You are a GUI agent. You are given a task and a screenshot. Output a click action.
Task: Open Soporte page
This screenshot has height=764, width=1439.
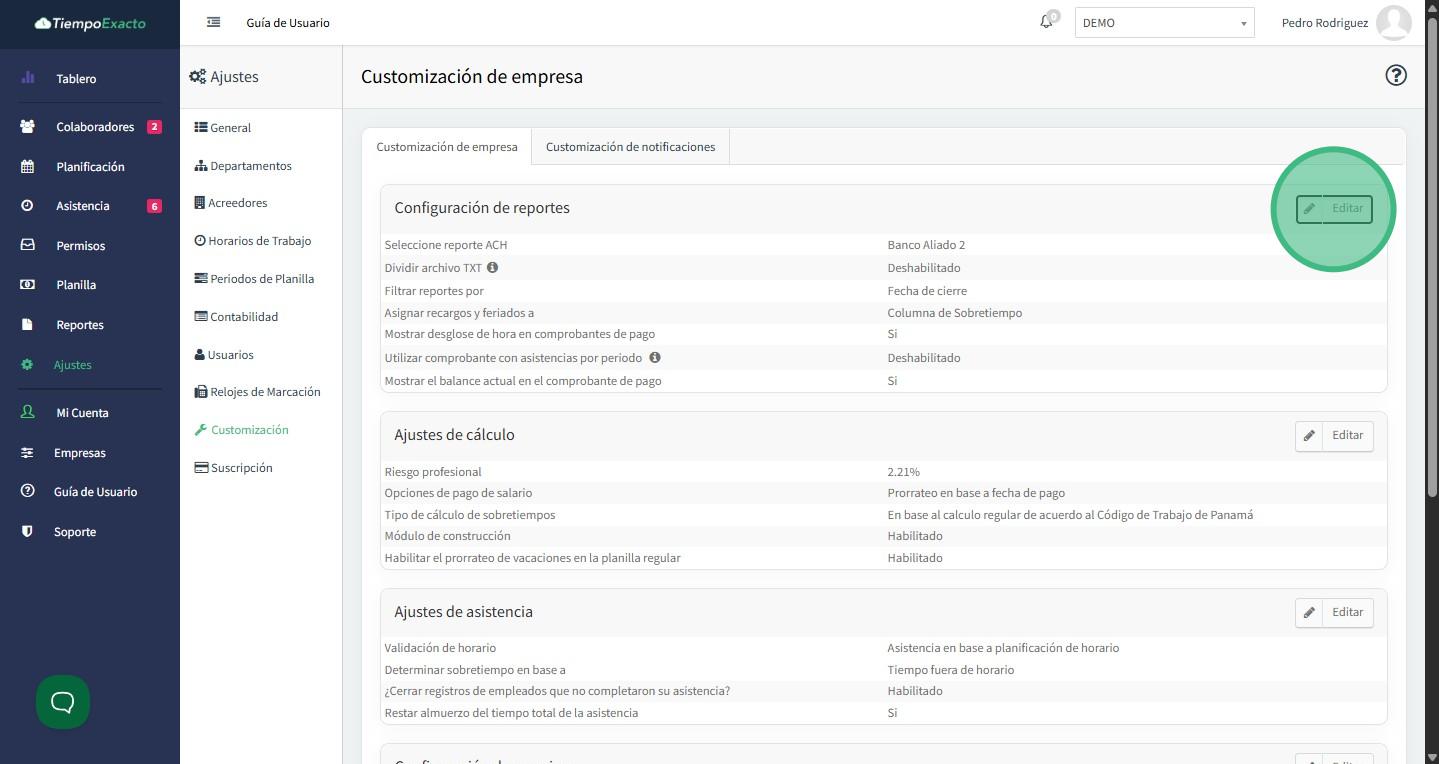pos(75,532)
